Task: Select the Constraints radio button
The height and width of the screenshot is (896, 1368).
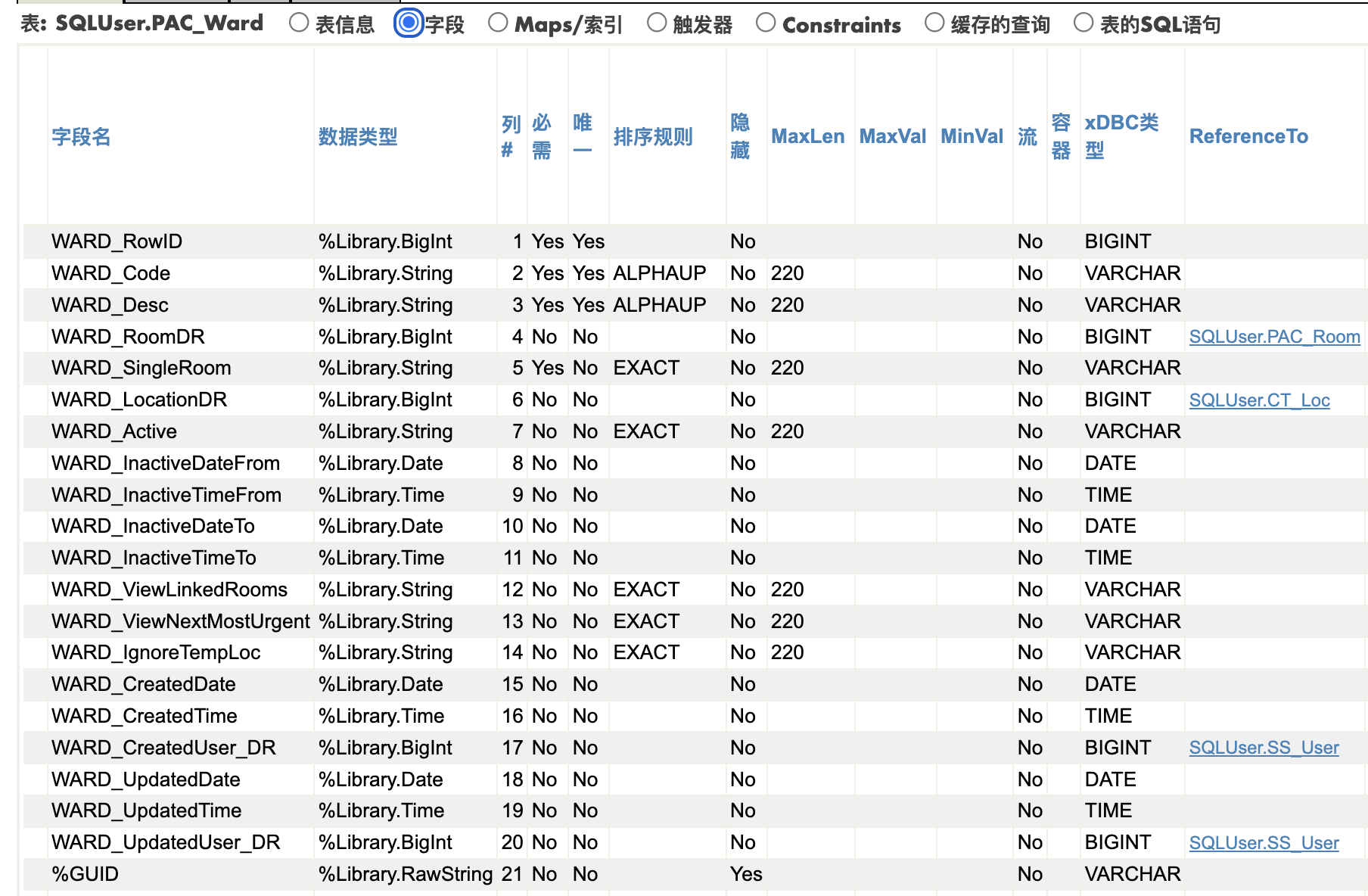Action: pyautogui.click(x=766, y=23)
